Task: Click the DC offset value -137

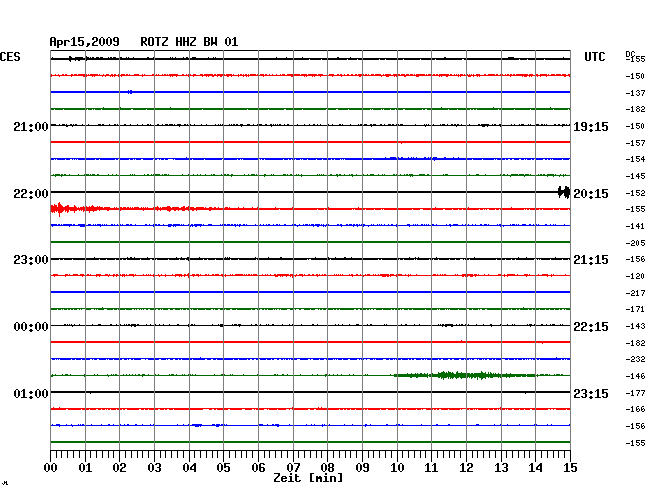Action: 635,93
